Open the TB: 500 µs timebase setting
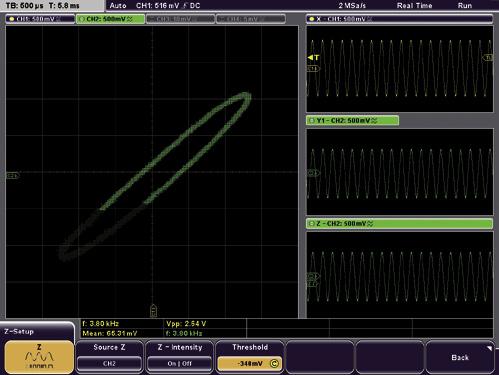This screenshot has height=375, width=499. tap(25, 6)
